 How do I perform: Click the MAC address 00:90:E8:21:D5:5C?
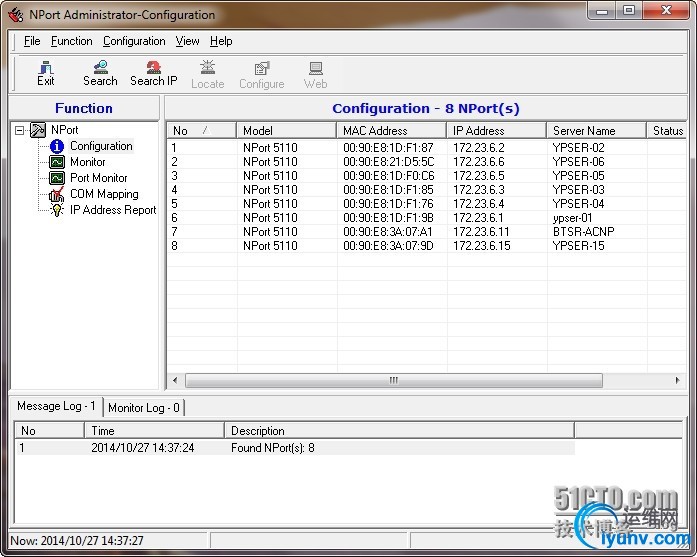[389, 162]
